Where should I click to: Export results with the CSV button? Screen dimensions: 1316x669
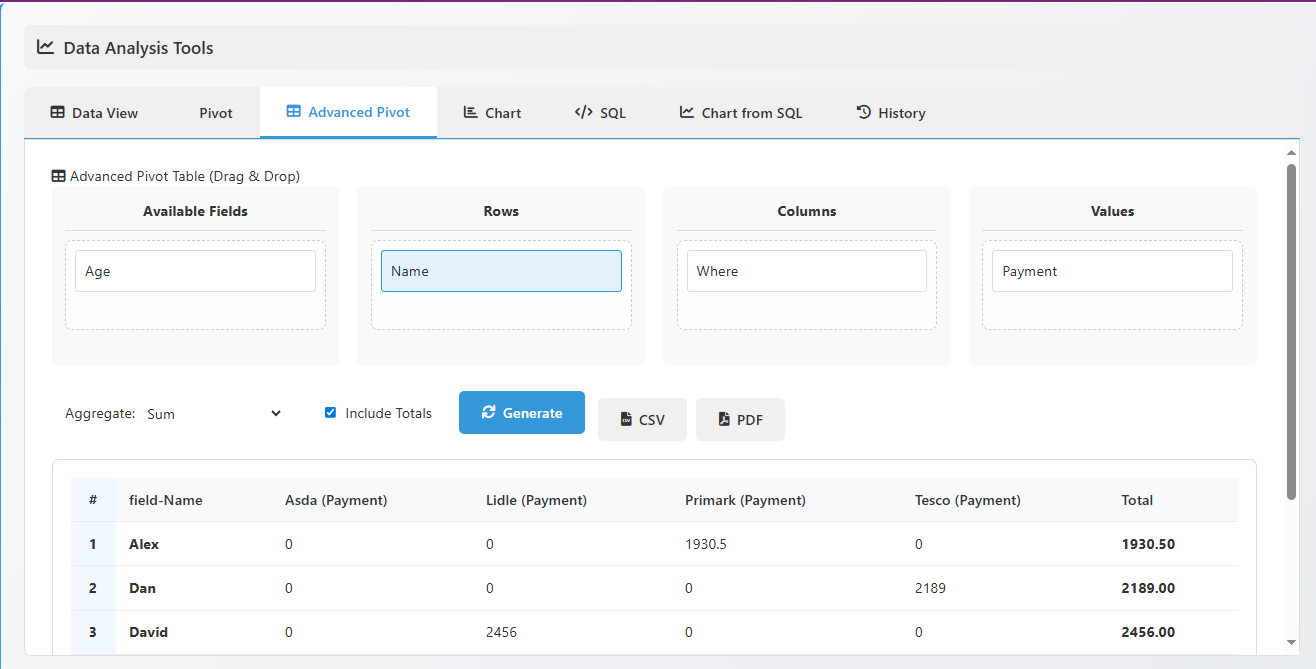642,419
